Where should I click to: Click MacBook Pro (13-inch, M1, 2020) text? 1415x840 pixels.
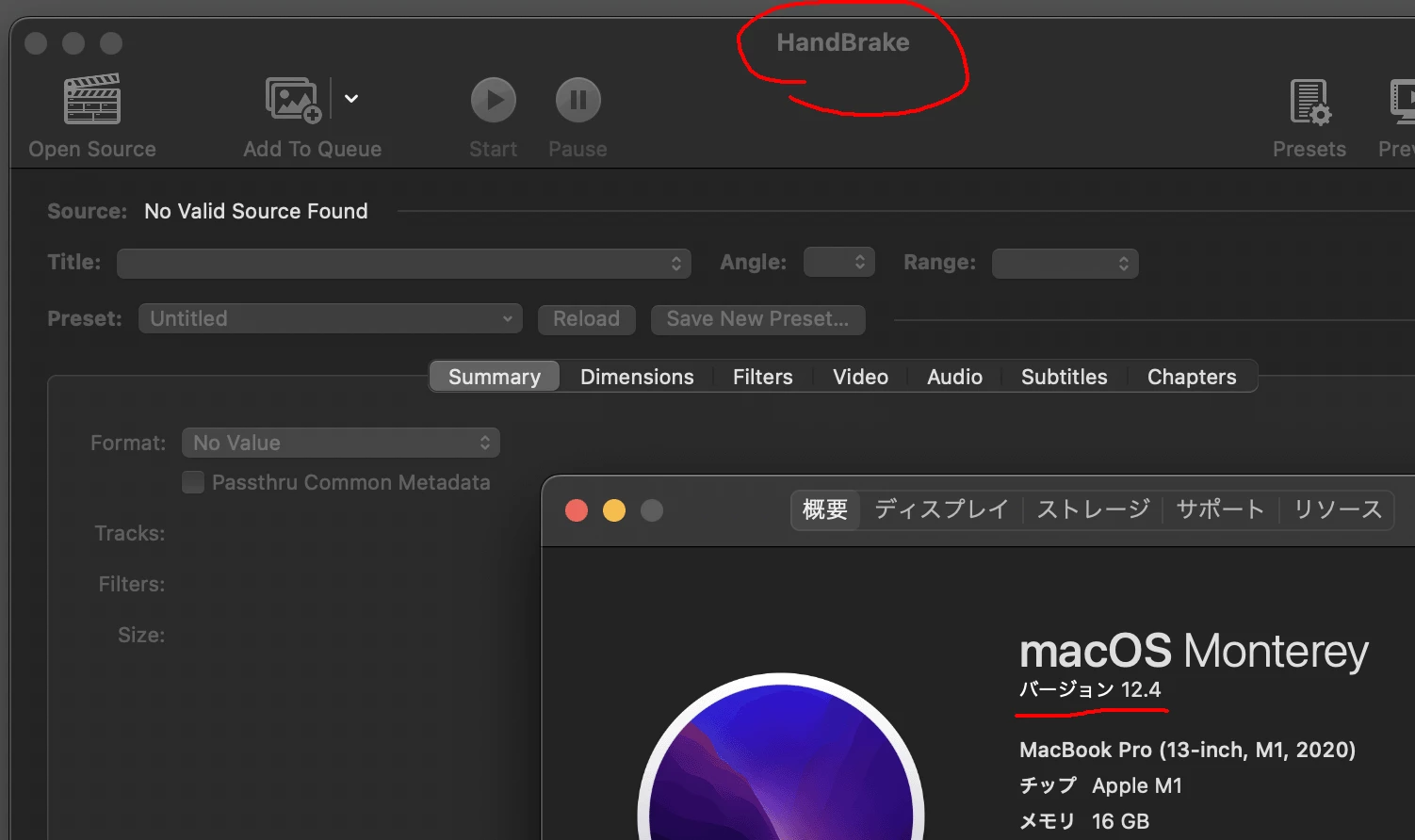pos(1188,750)
